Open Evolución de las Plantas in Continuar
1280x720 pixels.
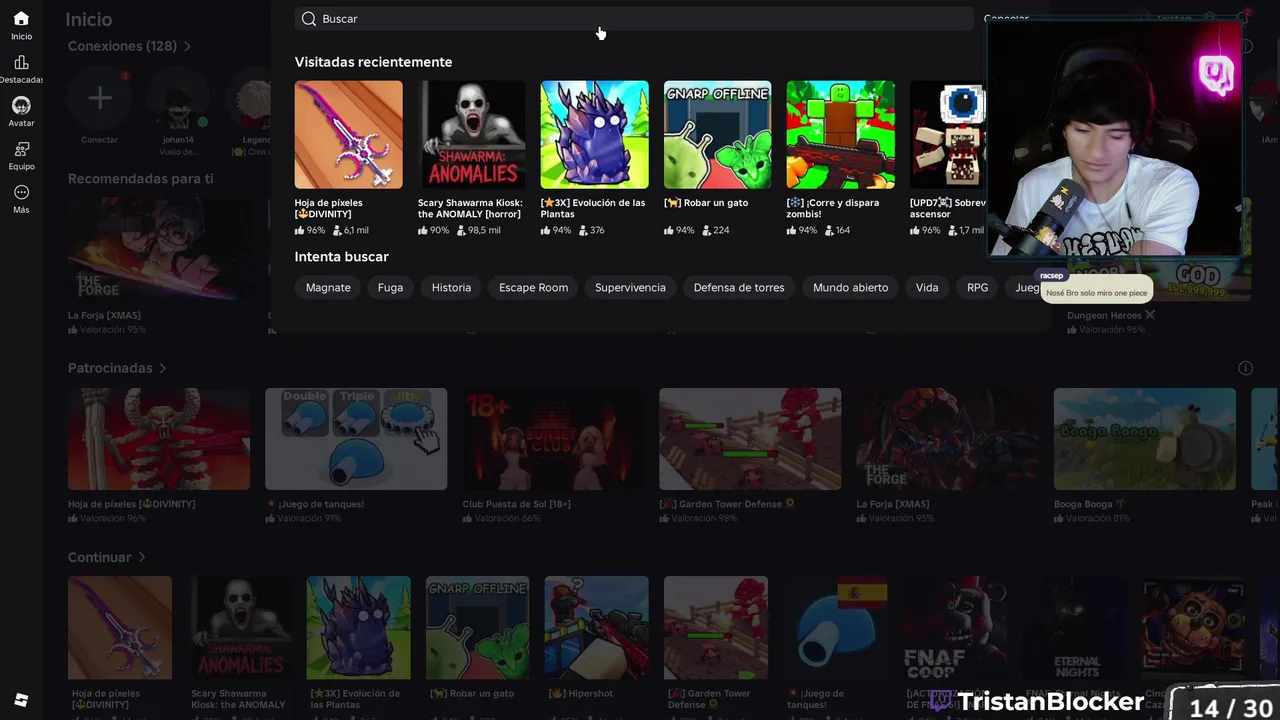(x=358, y=628)
